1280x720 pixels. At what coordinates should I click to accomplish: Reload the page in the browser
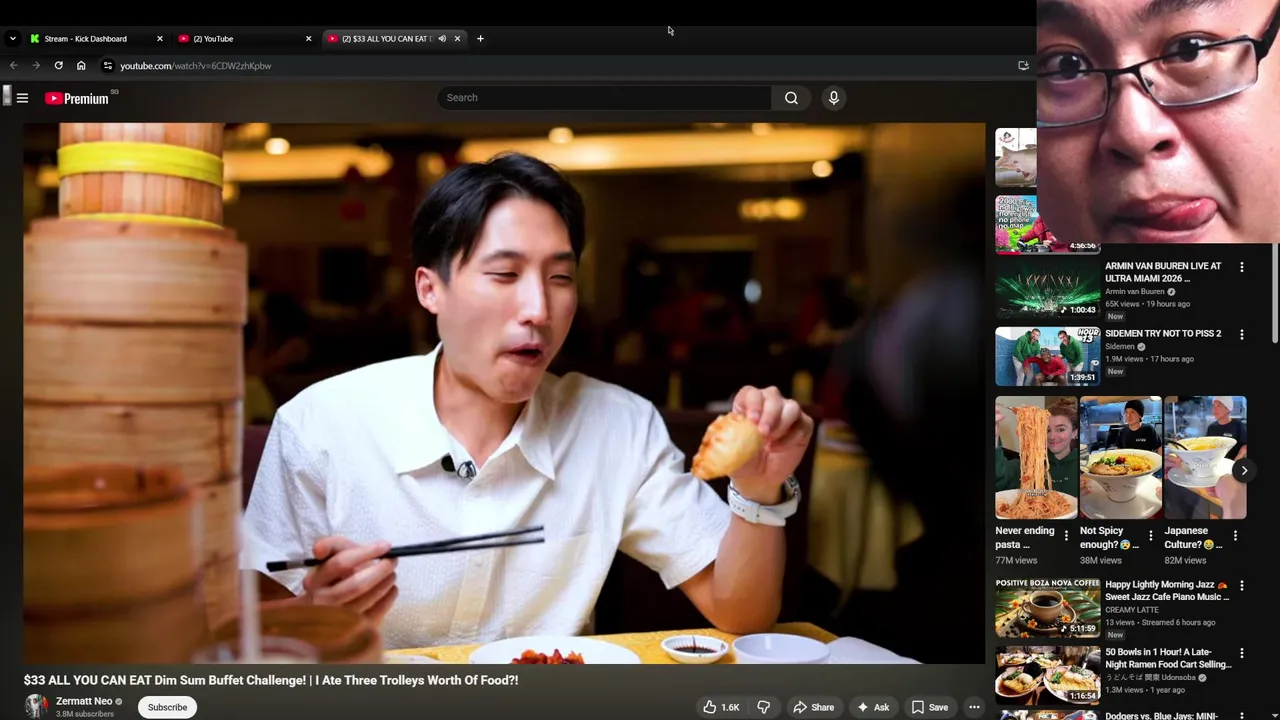point(59,66)
